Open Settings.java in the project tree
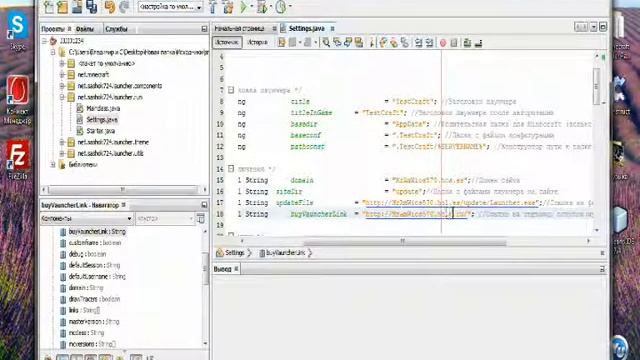640x360 pixels. point(102,120)
